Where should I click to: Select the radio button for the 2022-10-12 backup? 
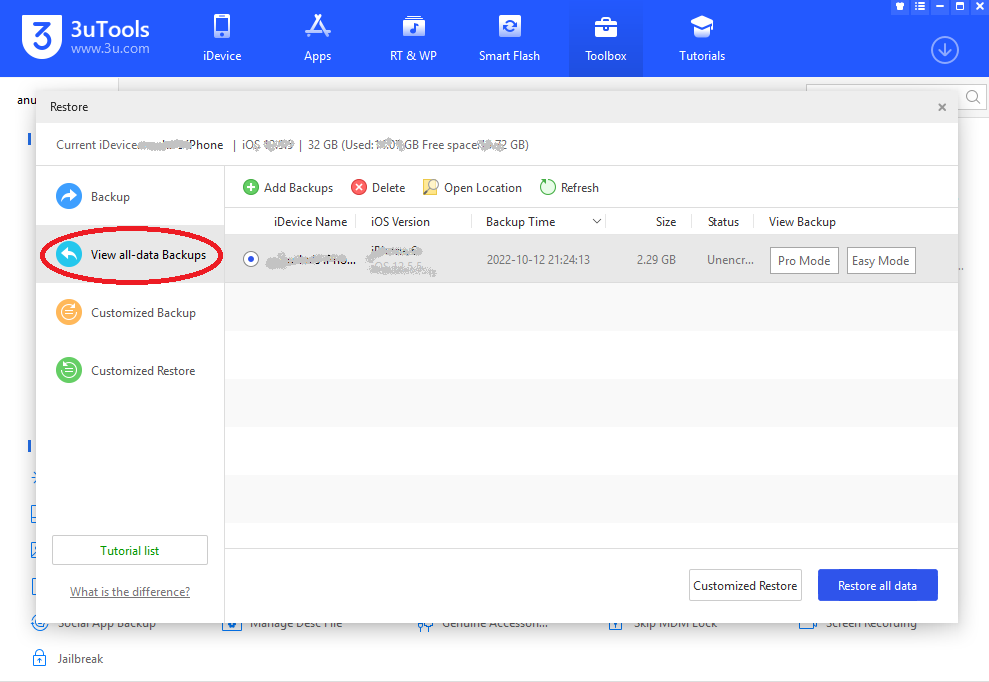pyautogui.click(x=251, y=259)
